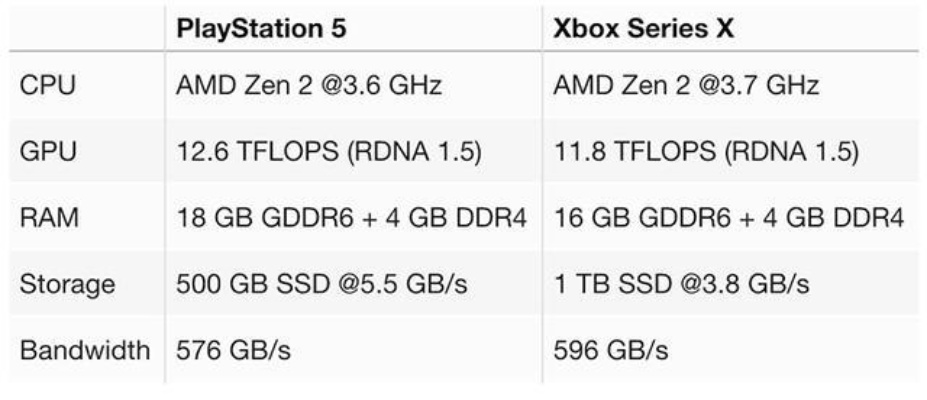Click the 1 TB SSD @3.8 GB/s cell
This screenshot has height=400, width=927.
pos(680,284)
